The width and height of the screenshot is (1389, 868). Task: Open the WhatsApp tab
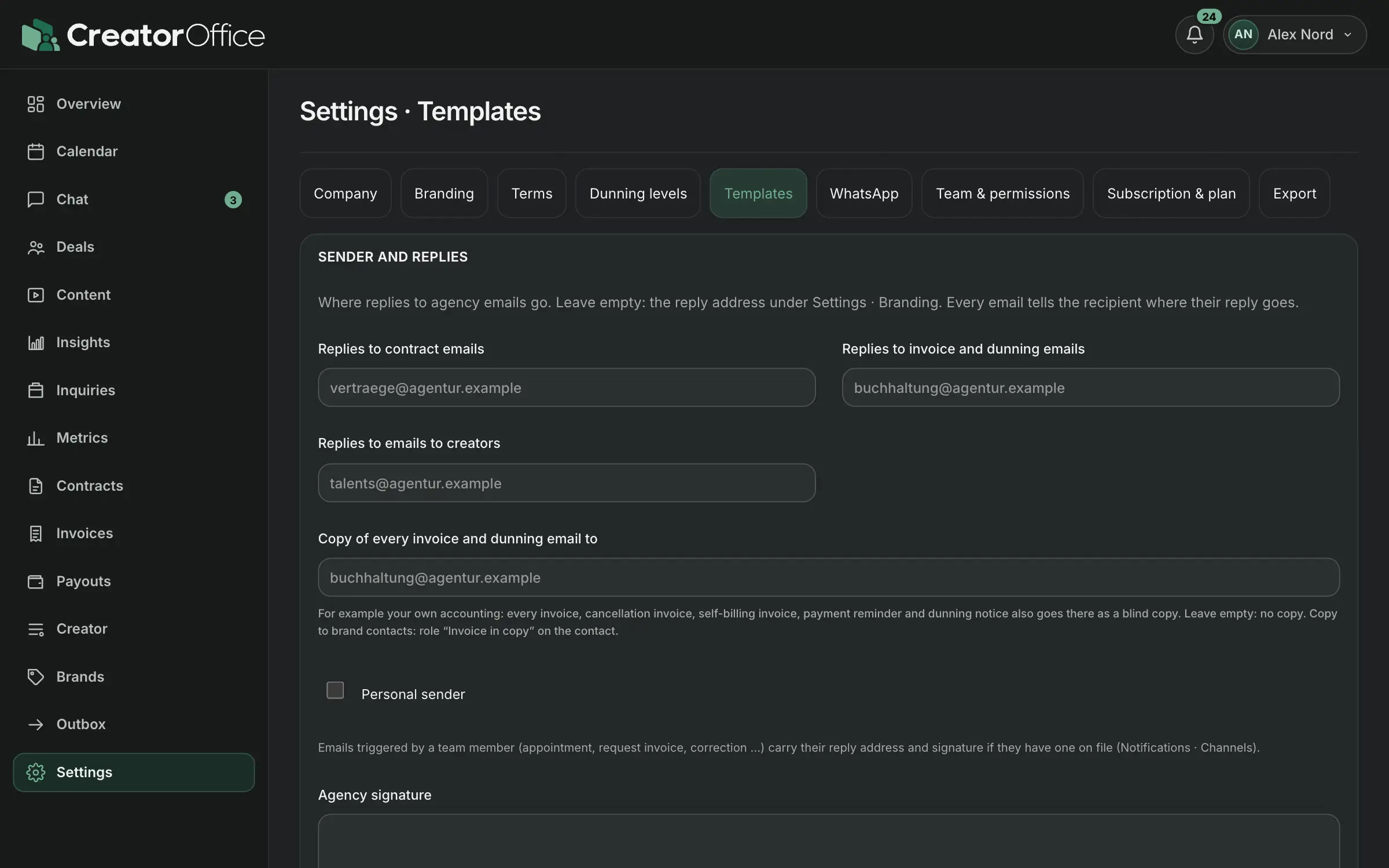pos(864,193)
